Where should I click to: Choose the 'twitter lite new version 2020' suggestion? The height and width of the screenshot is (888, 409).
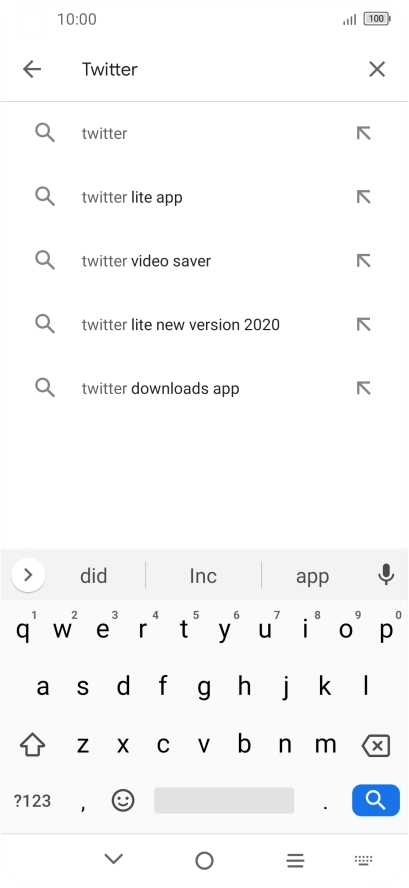[x=204, y=325]
